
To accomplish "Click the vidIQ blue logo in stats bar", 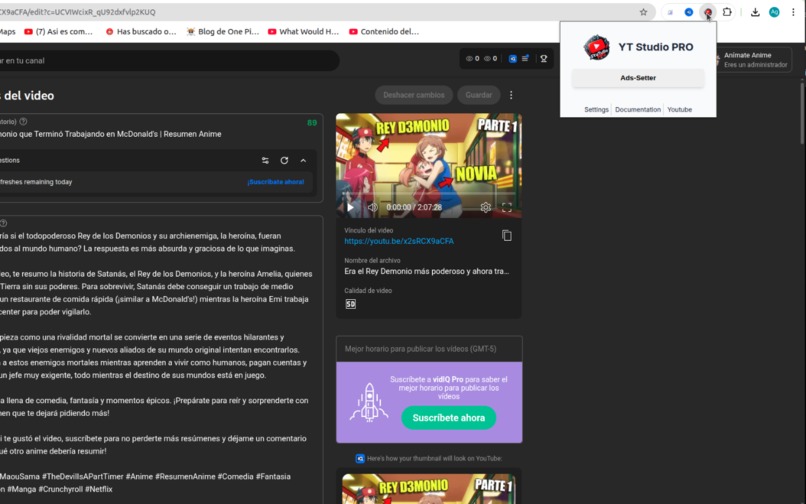I will pyautogui.click(x=512, y=59).
